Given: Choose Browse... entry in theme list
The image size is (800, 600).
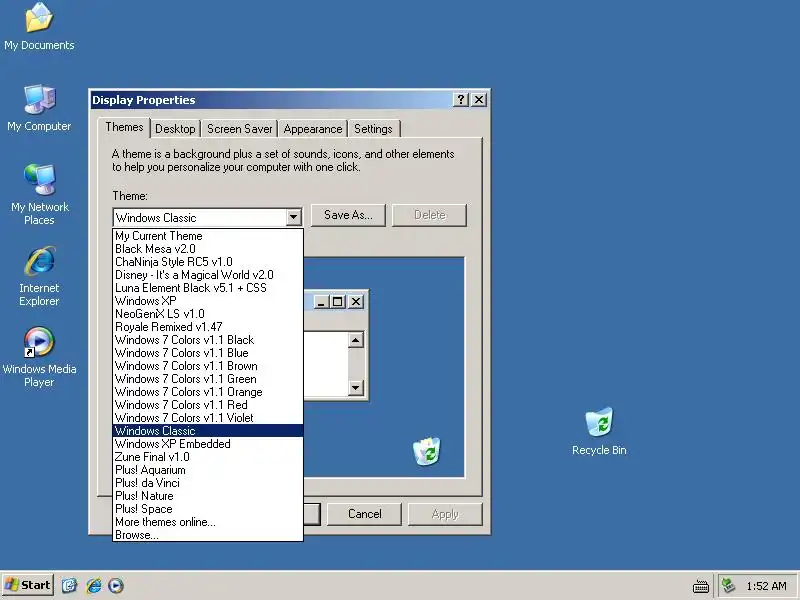Looking at the screenshot, I should pyautogui.click(x=208, y=535).
